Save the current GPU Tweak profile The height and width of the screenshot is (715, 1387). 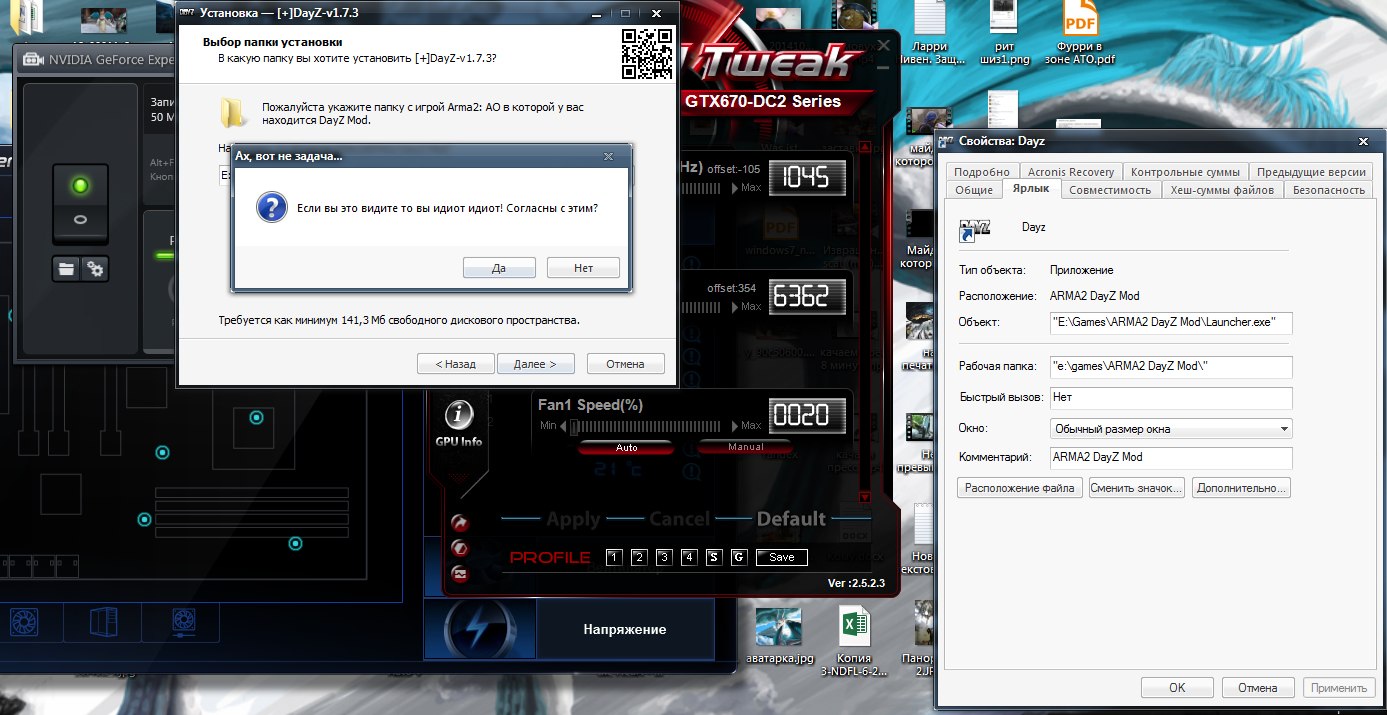781,557
